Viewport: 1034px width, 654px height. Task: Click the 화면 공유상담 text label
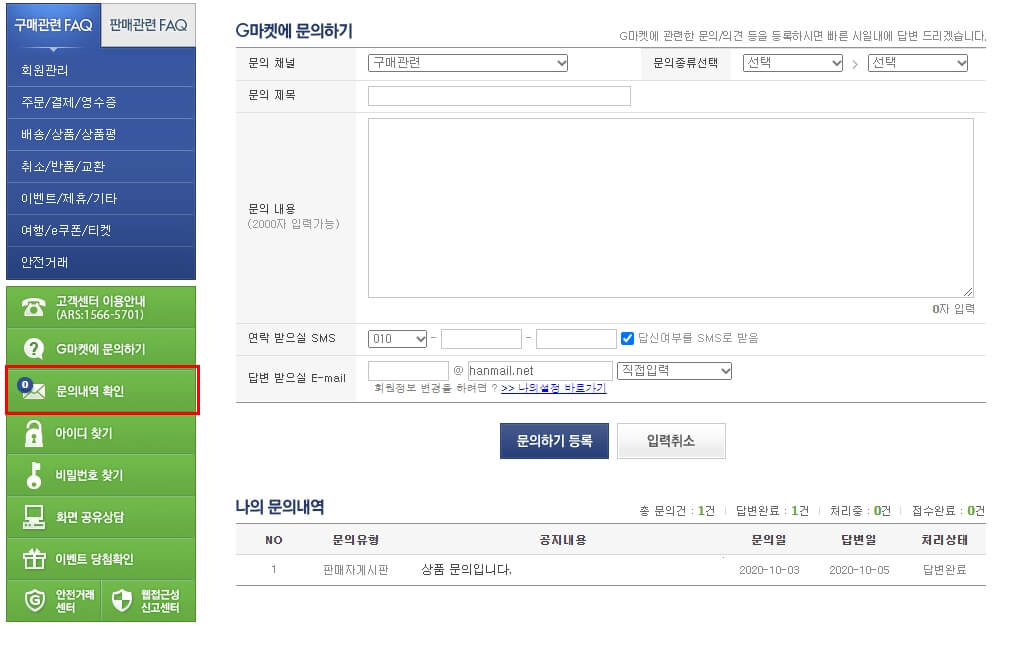[x=90, y=517]
